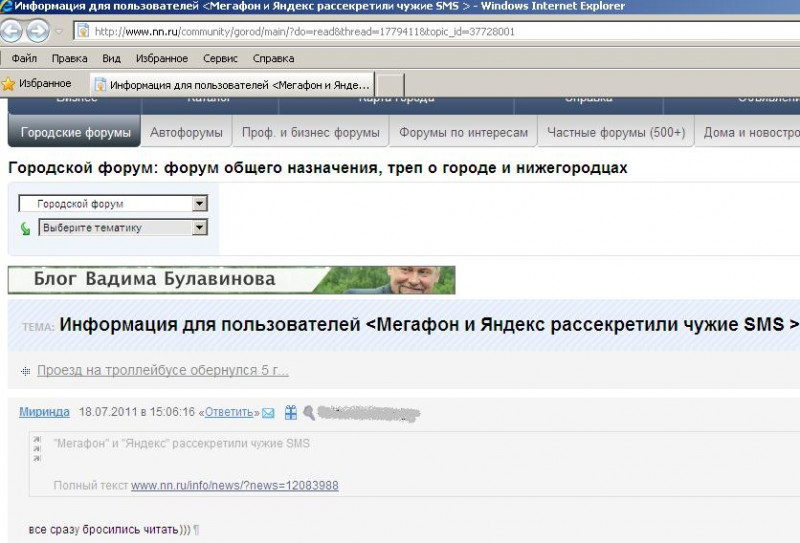Open the Файл menu
800x543 pixels.
pyautogui.click(x=24, y=59)
